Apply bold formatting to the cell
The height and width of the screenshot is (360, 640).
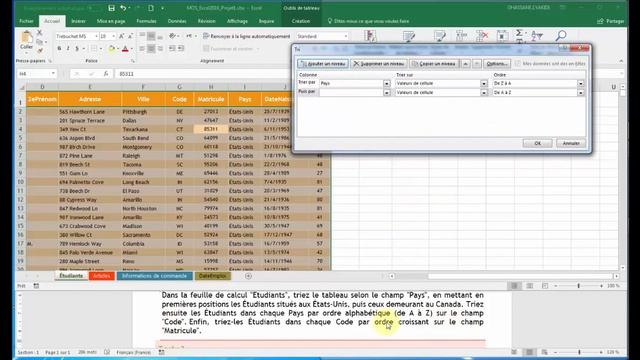59,49
